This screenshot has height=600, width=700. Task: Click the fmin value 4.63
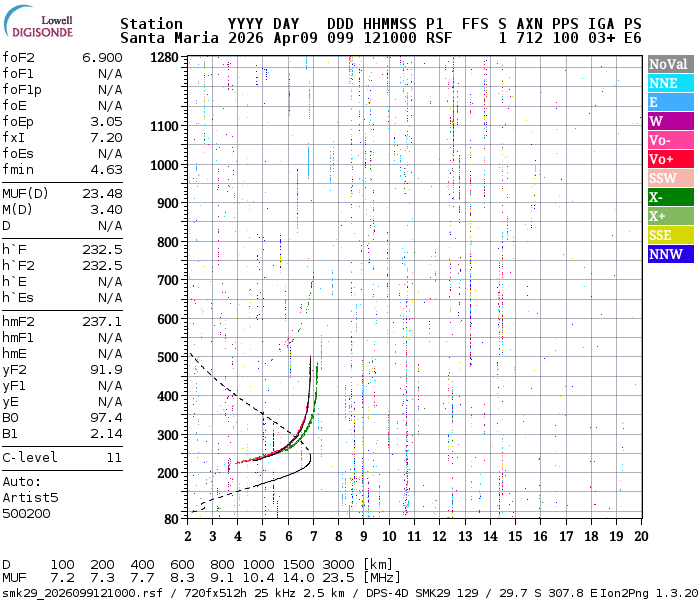click(x=106, y=170)
